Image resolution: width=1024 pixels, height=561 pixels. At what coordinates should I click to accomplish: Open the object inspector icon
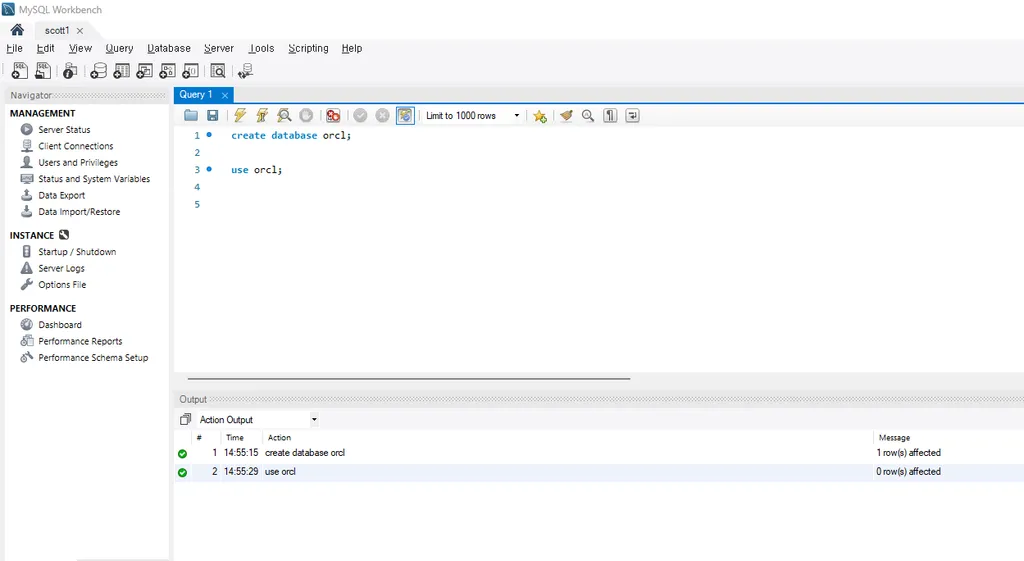click(x=70, y=71)
